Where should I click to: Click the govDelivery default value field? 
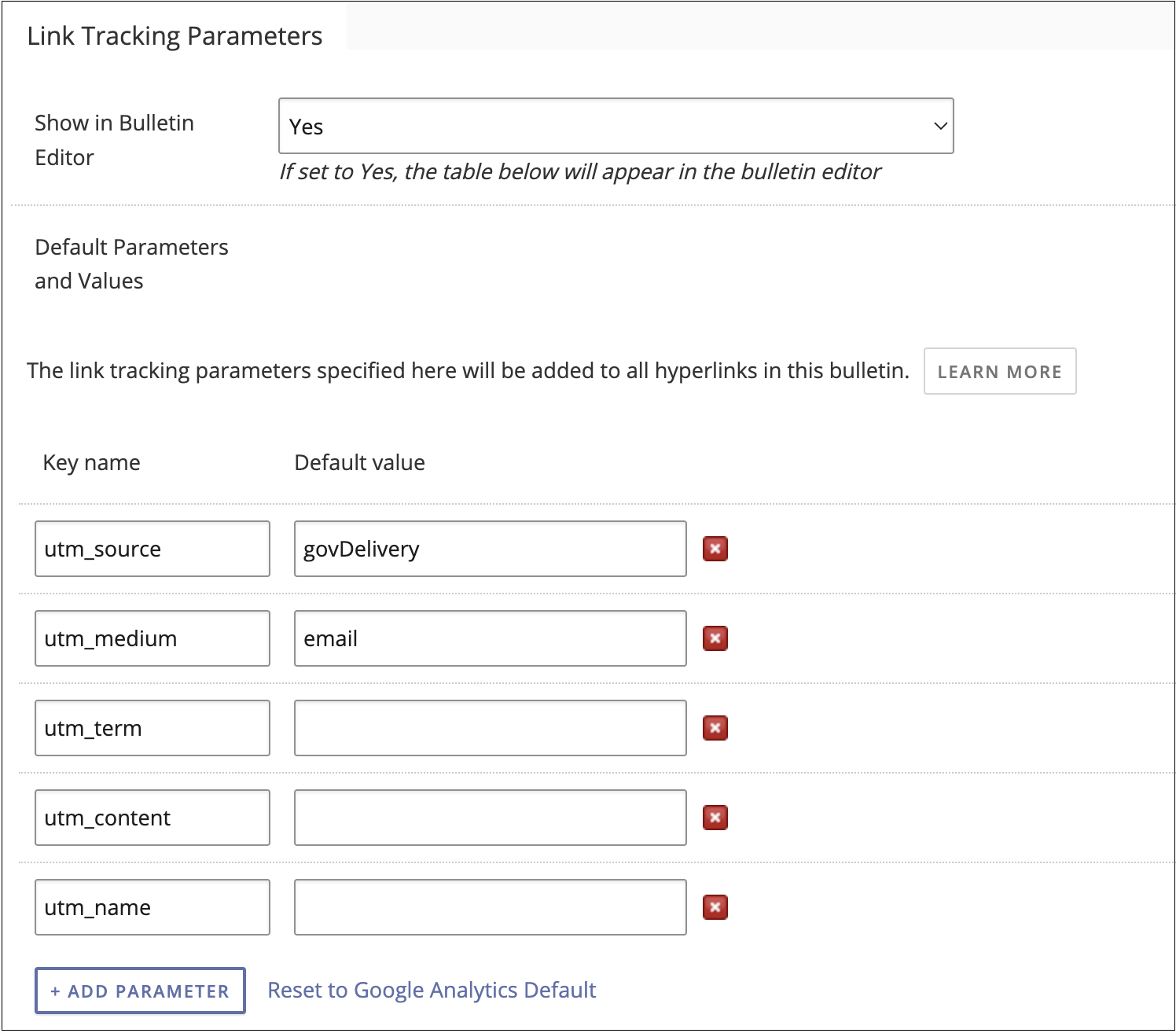pyautogui.click(x=490, y=549)
